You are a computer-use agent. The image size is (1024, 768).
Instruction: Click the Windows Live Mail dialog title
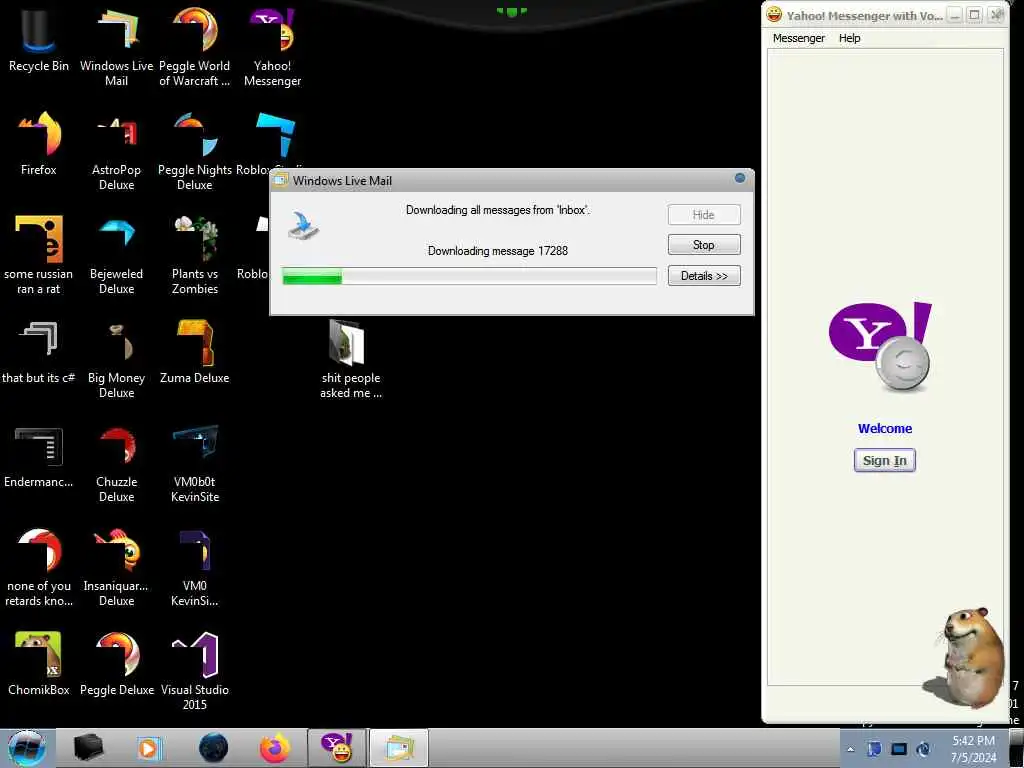click(342, 181)
